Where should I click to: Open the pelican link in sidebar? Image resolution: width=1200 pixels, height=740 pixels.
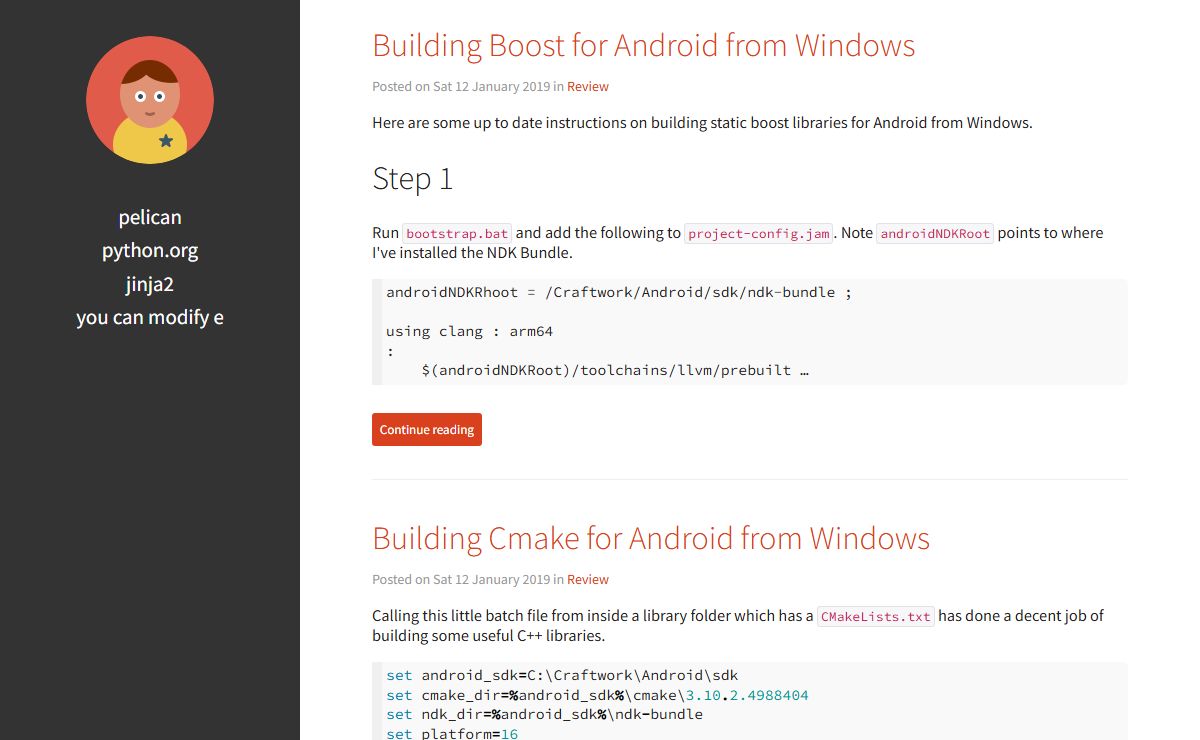(x=150, y=217)
